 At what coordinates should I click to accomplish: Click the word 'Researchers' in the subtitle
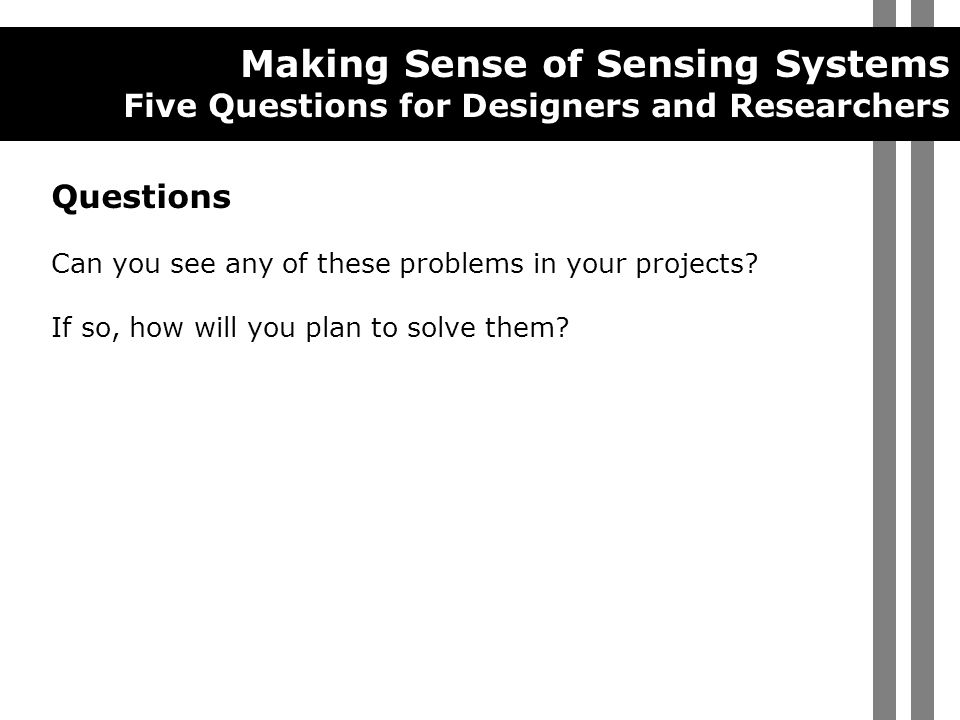pos(839,106)
